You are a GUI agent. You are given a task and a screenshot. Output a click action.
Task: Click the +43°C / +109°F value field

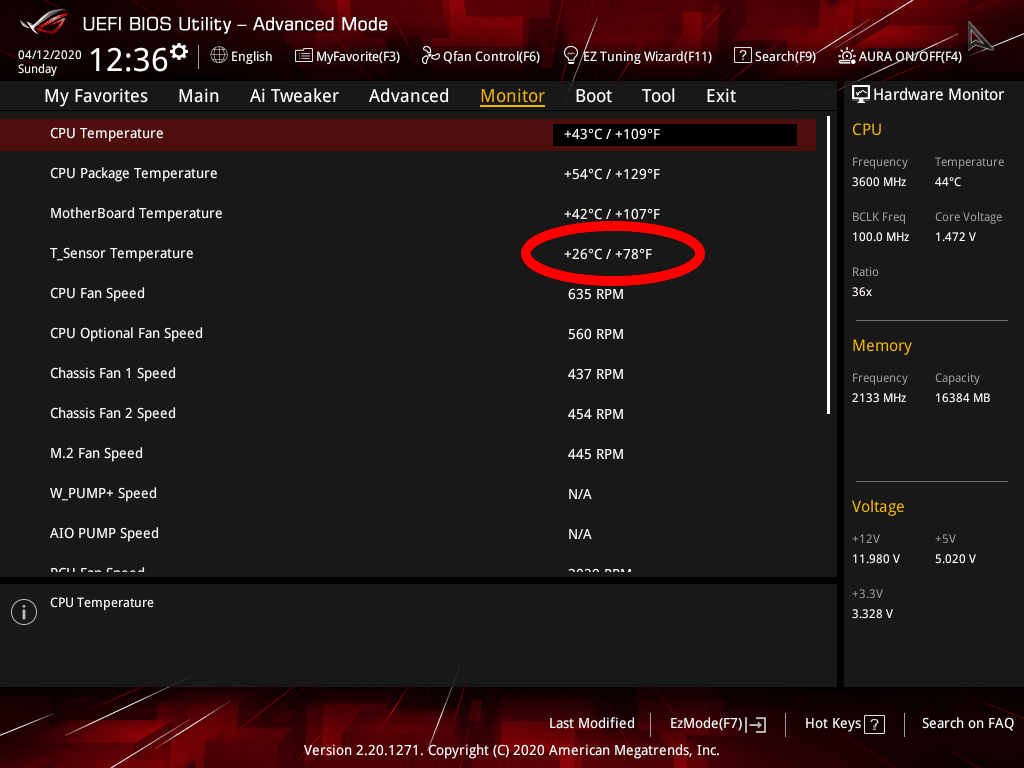pos(675,135)
